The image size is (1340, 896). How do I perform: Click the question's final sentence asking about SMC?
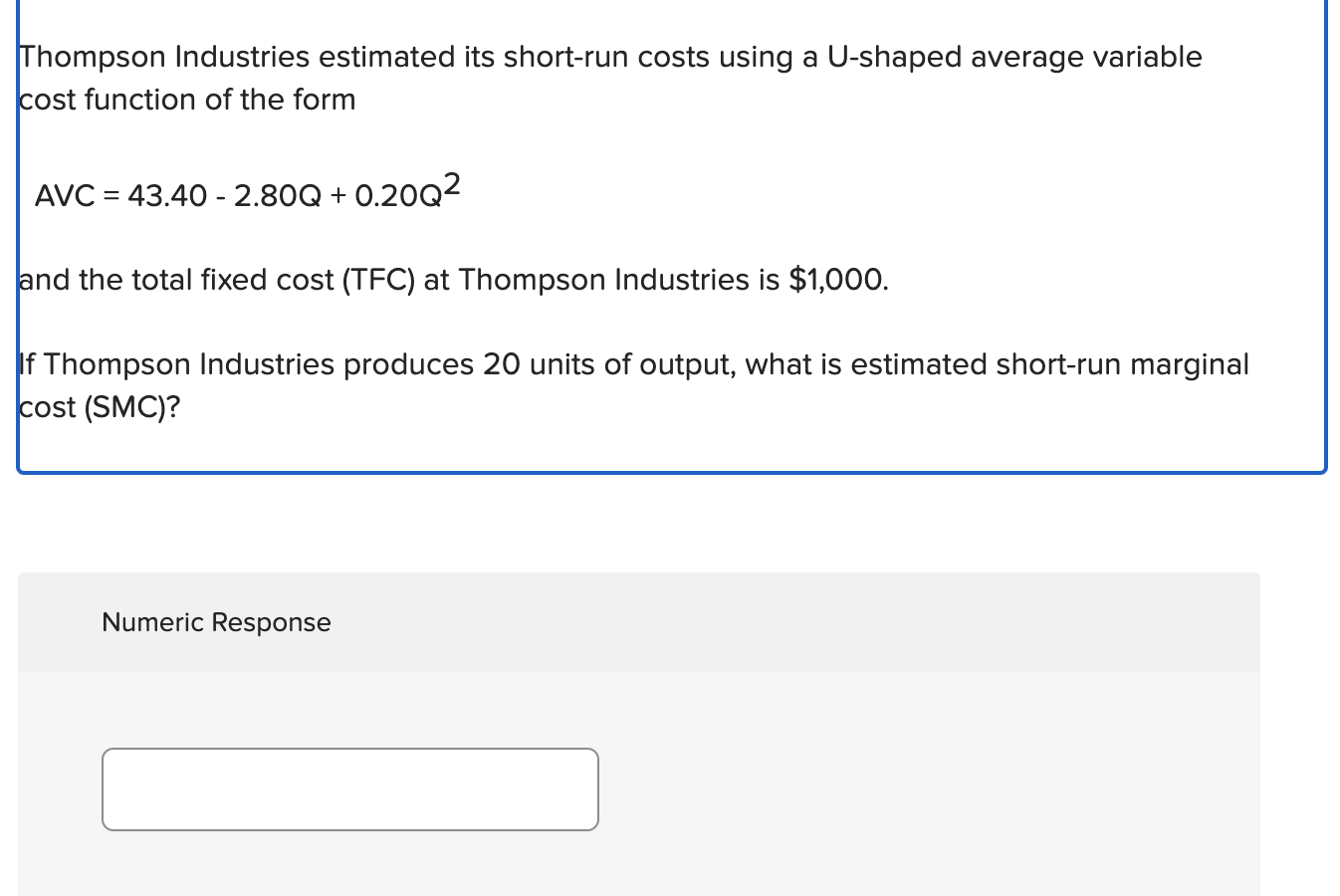point(633,384)
